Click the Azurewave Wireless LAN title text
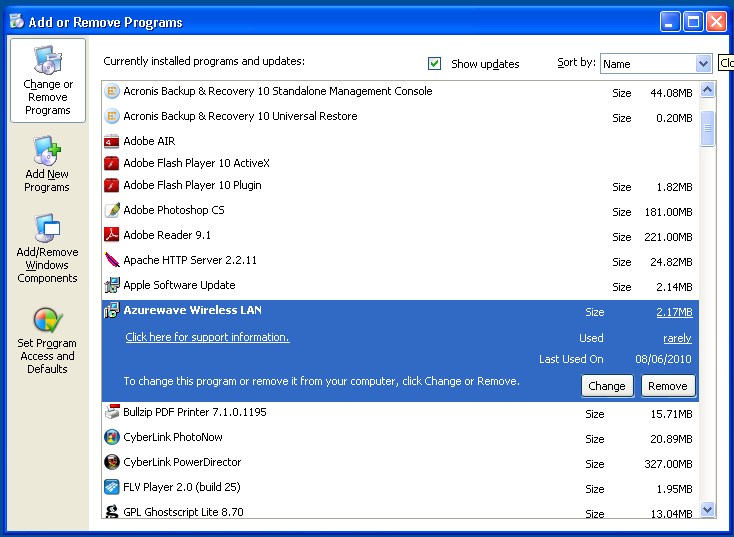The height and width of the screenshot is (537, 734). click(x=192, y=310)
